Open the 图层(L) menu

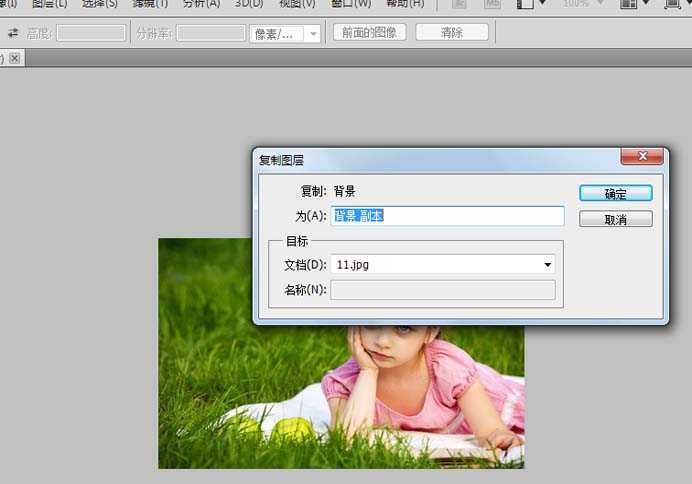(x=49, y=4)
